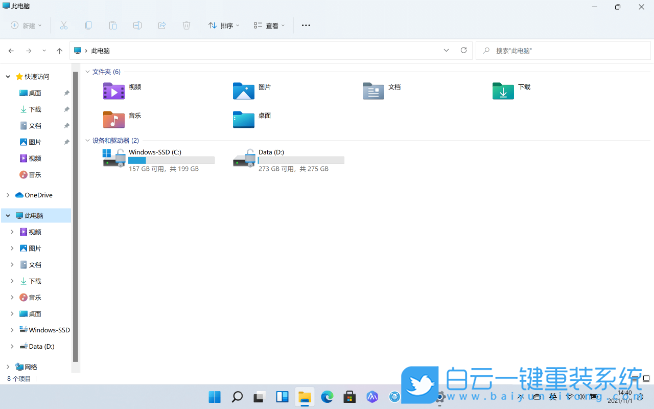Expand 图片 under This PC in sidebar

click(12, 248)
